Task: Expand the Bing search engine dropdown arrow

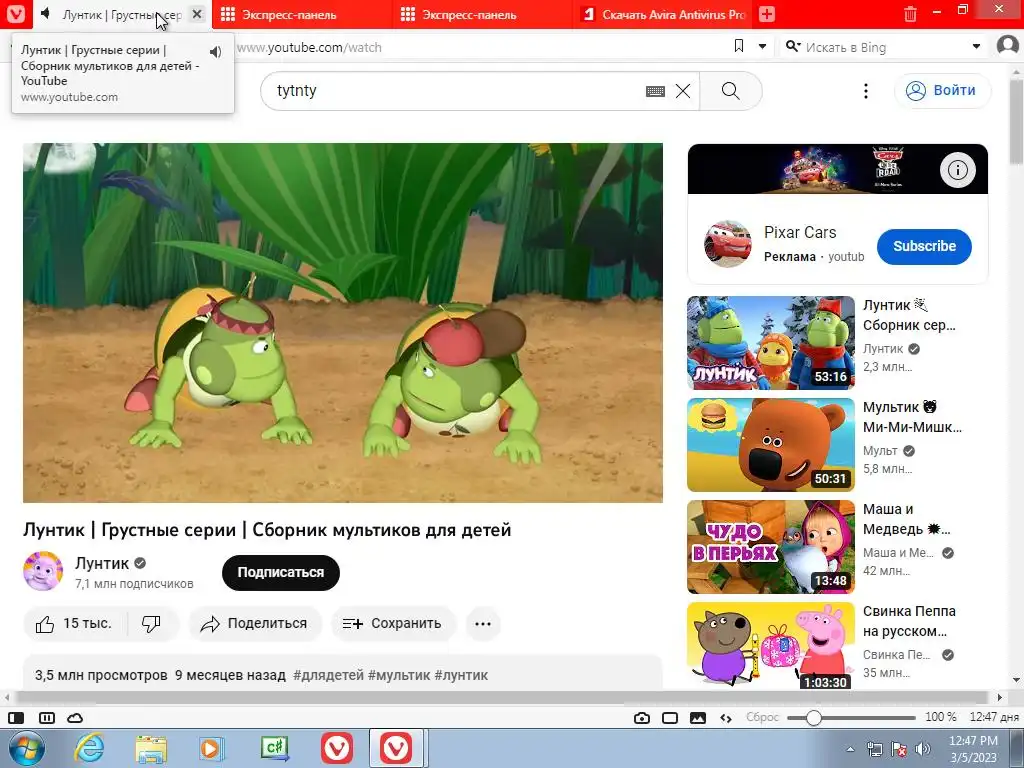Action: coord(976,46)
